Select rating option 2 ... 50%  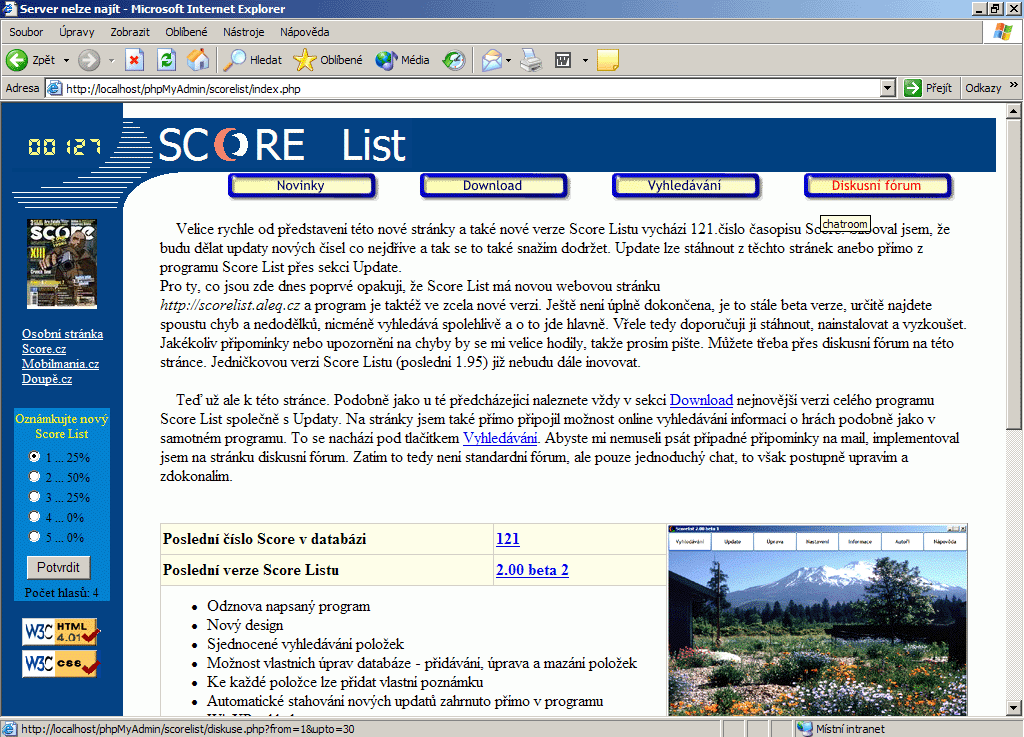pyautogui.click(x=35, y=477)
